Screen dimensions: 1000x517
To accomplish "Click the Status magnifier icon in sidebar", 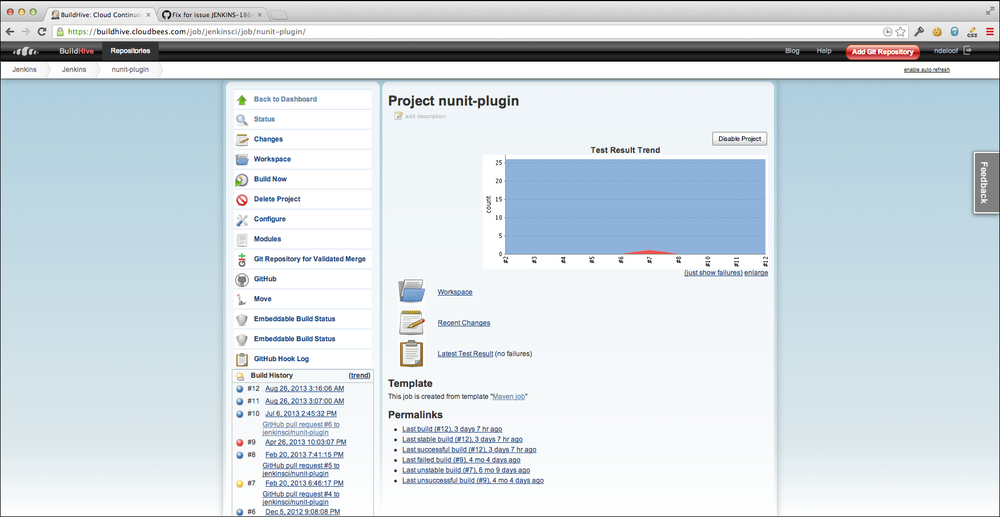I will pyautogui.click(x=242, y=119).
